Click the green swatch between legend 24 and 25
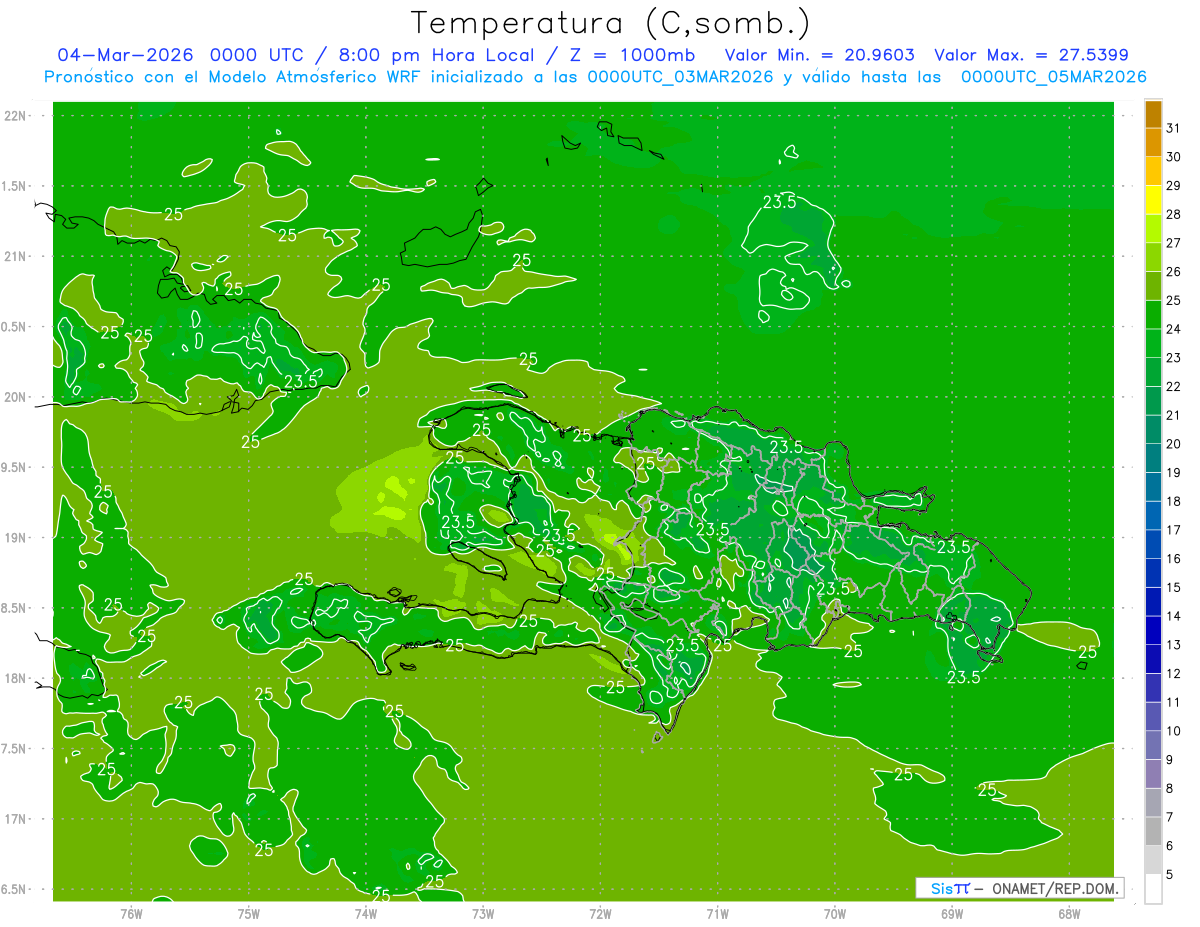The width and height of the screenshot is (1200, 927). 1153,314
